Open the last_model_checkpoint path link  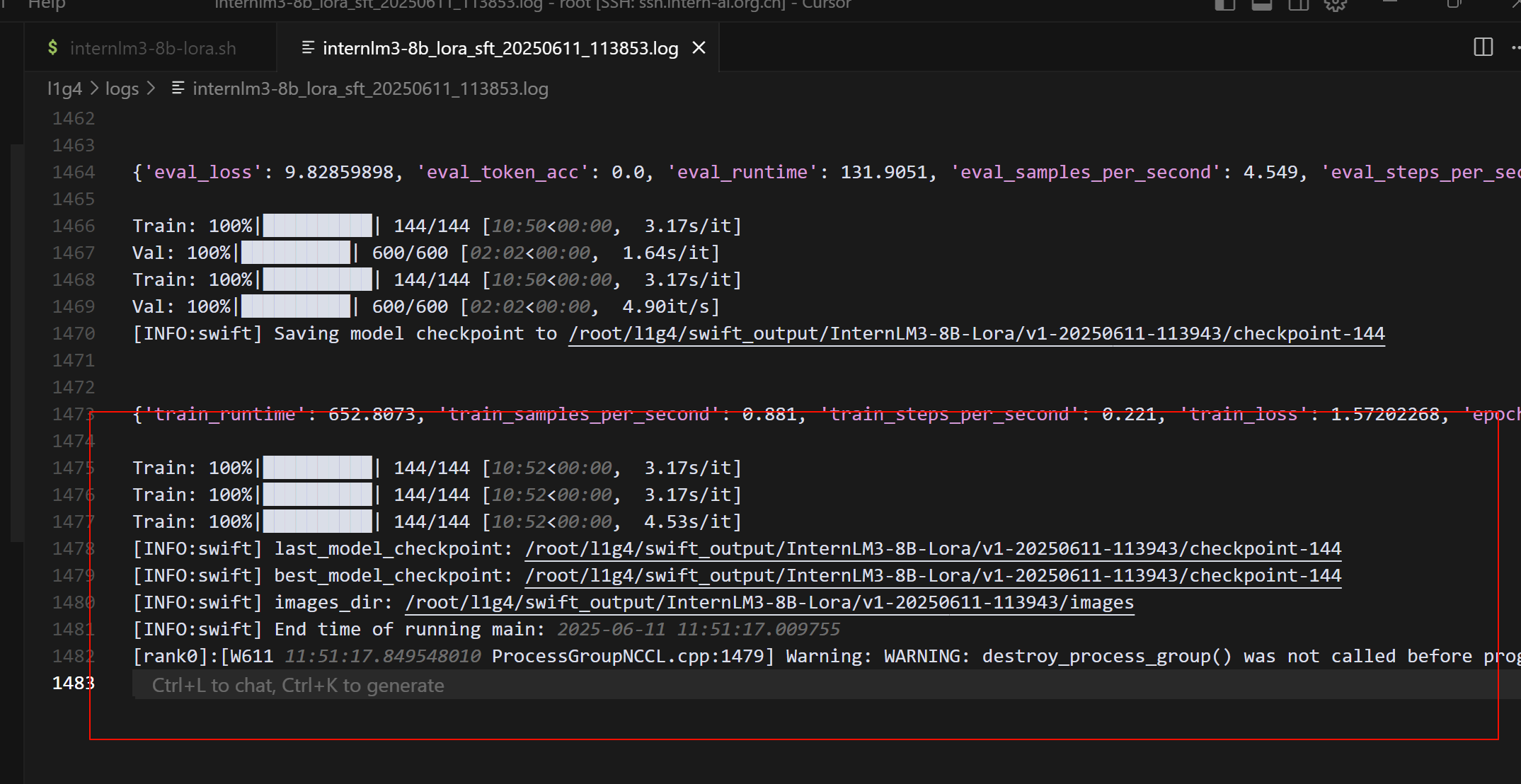(932, 548)
